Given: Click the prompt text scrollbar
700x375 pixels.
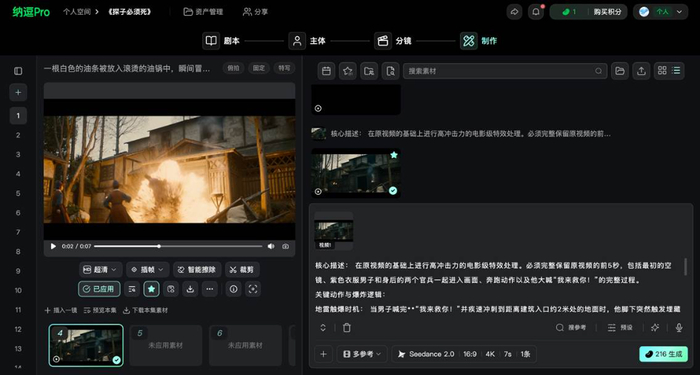Looking at the screenshot, I should [685, 267].
